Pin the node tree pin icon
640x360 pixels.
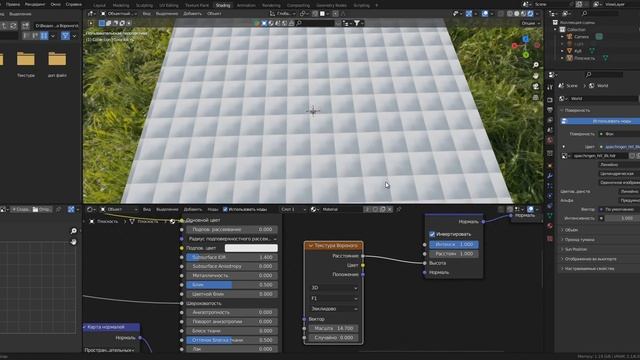tap(399, 209)
